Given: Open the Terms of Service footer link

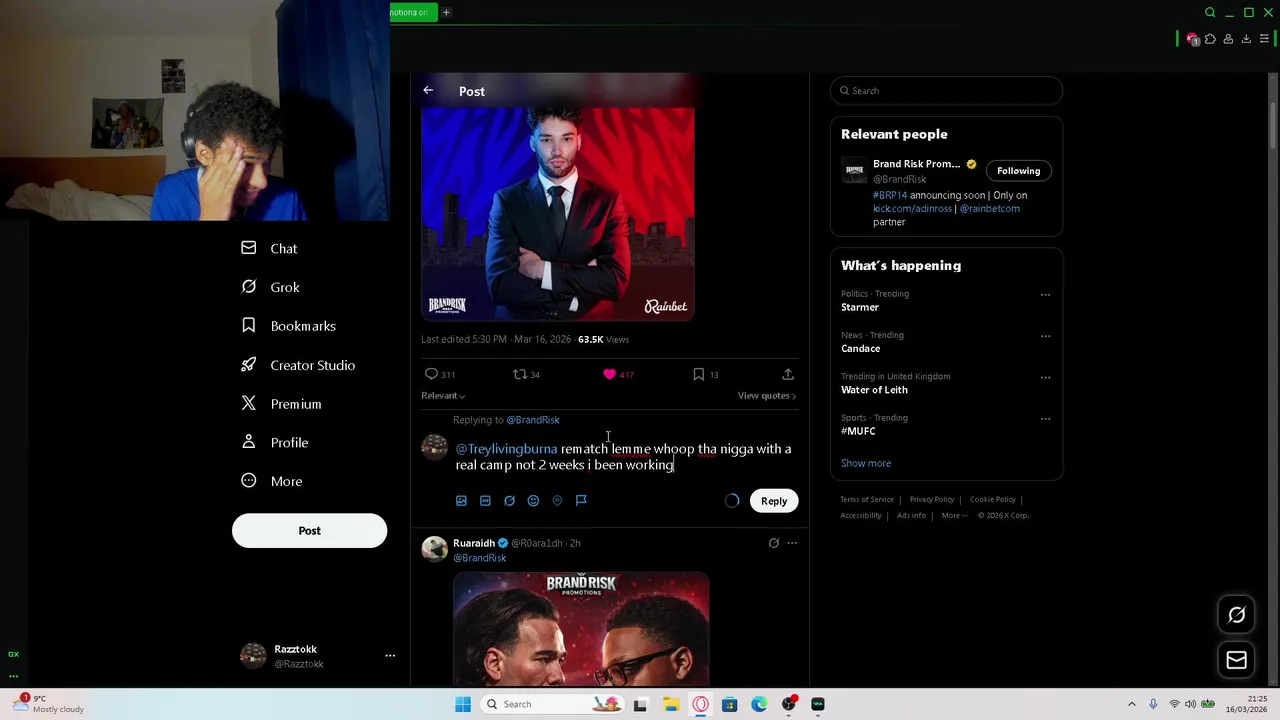Looking at the screenshot, I should point(866,499).
